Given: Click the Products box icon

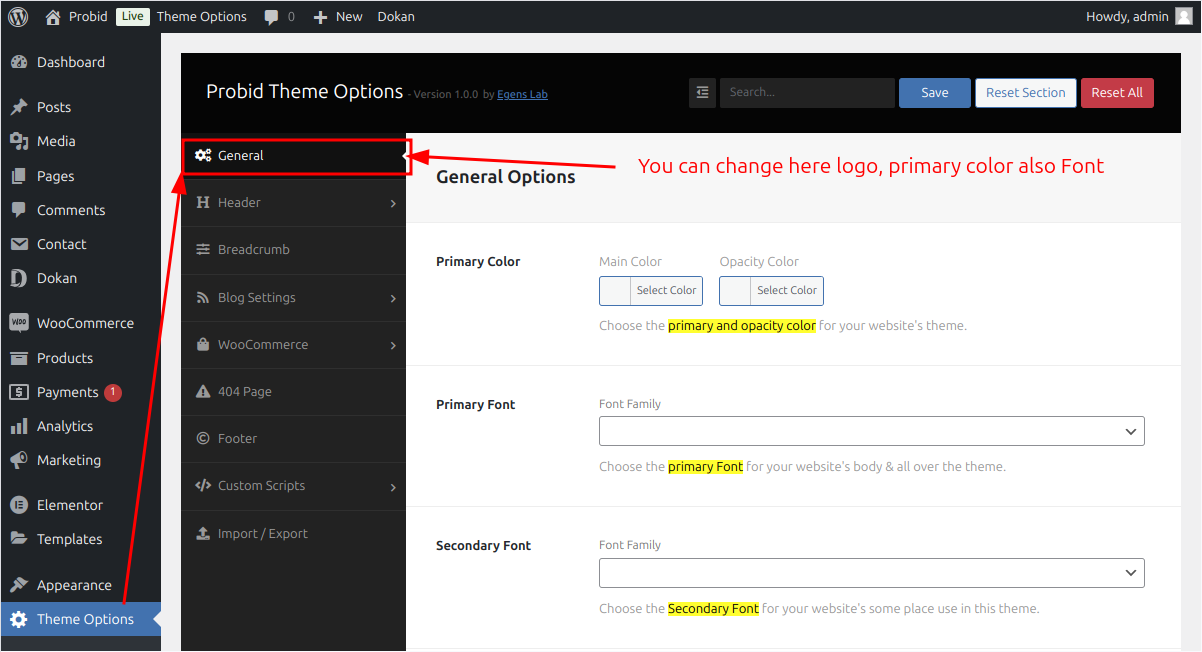Looking at the screenshot, I should (x=19, y=358).
